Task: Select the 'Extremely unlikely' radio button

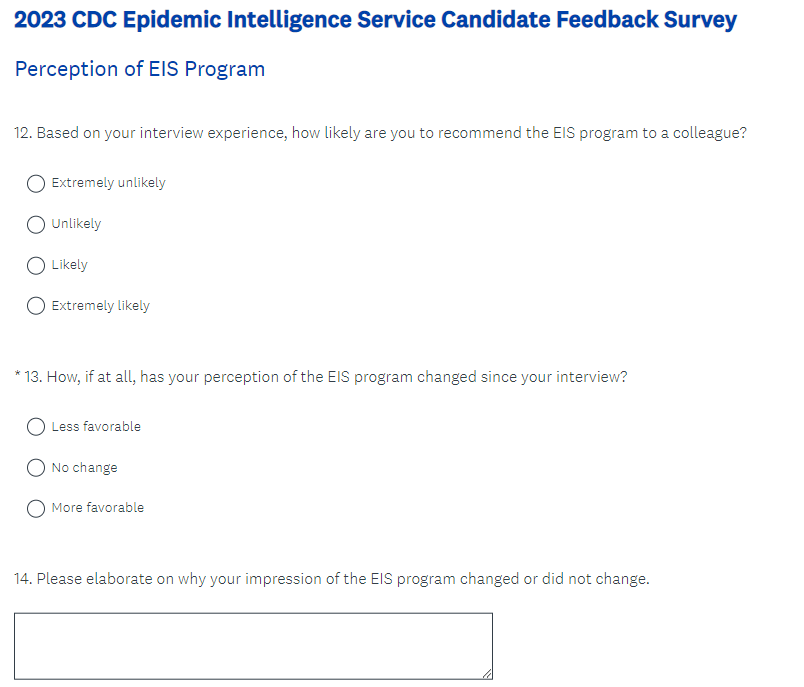Action: 36,183
